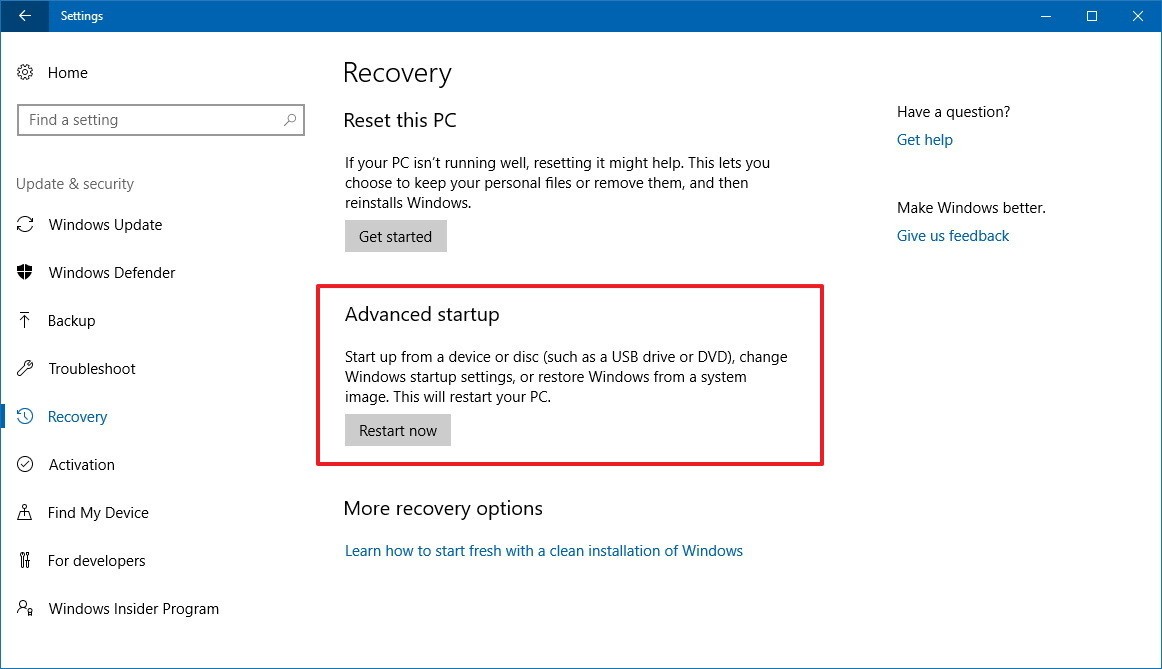Select the Windows Update sidebar icon

pyautogui.click(x=25, y=224)
